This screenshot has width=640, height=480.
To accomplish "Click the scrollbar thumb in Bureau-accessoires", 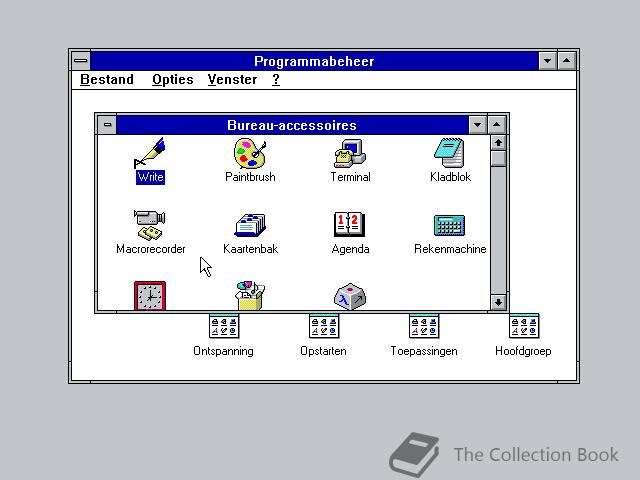I will coord(498,159).
